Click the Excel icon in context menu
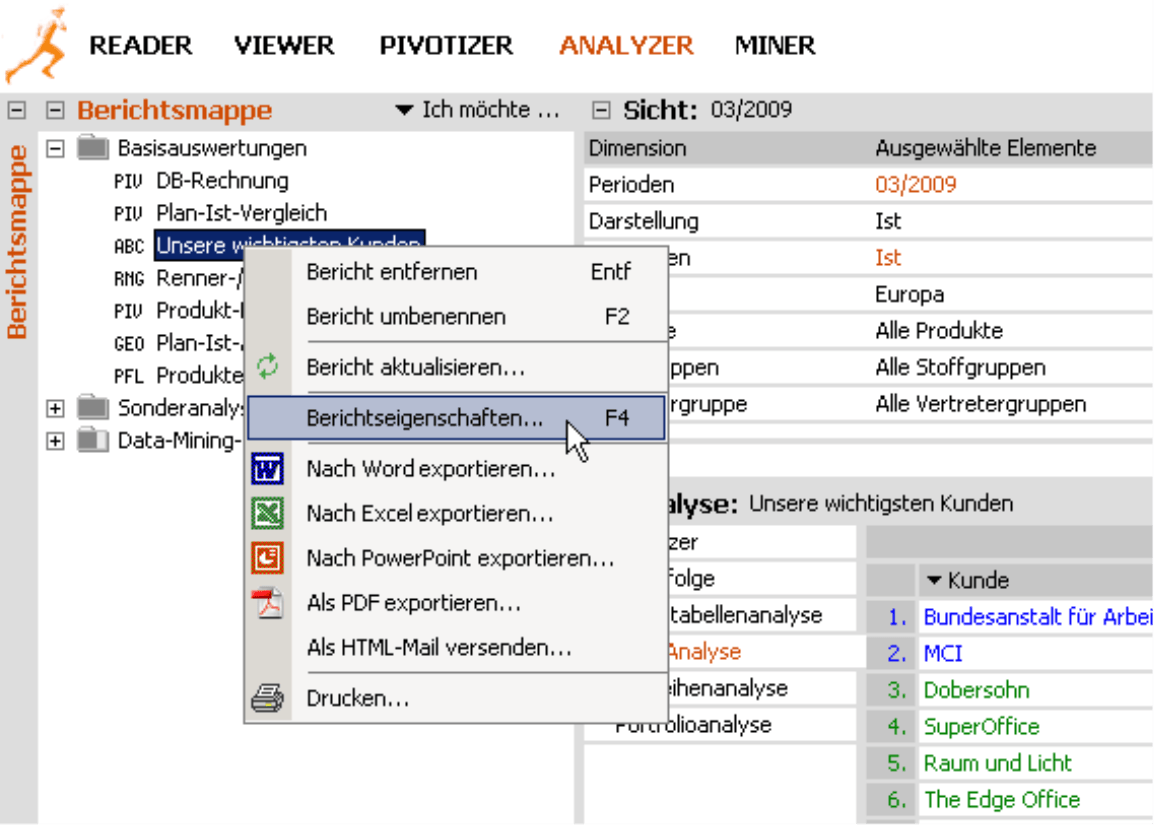Screen dimensions: 1154x825 (x=267, y=513)
